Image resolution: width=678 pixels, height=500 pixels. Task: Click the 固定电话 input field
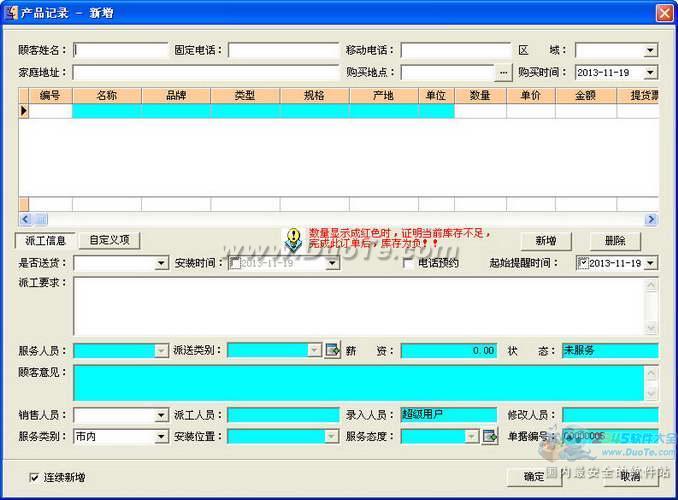[283, 50]
